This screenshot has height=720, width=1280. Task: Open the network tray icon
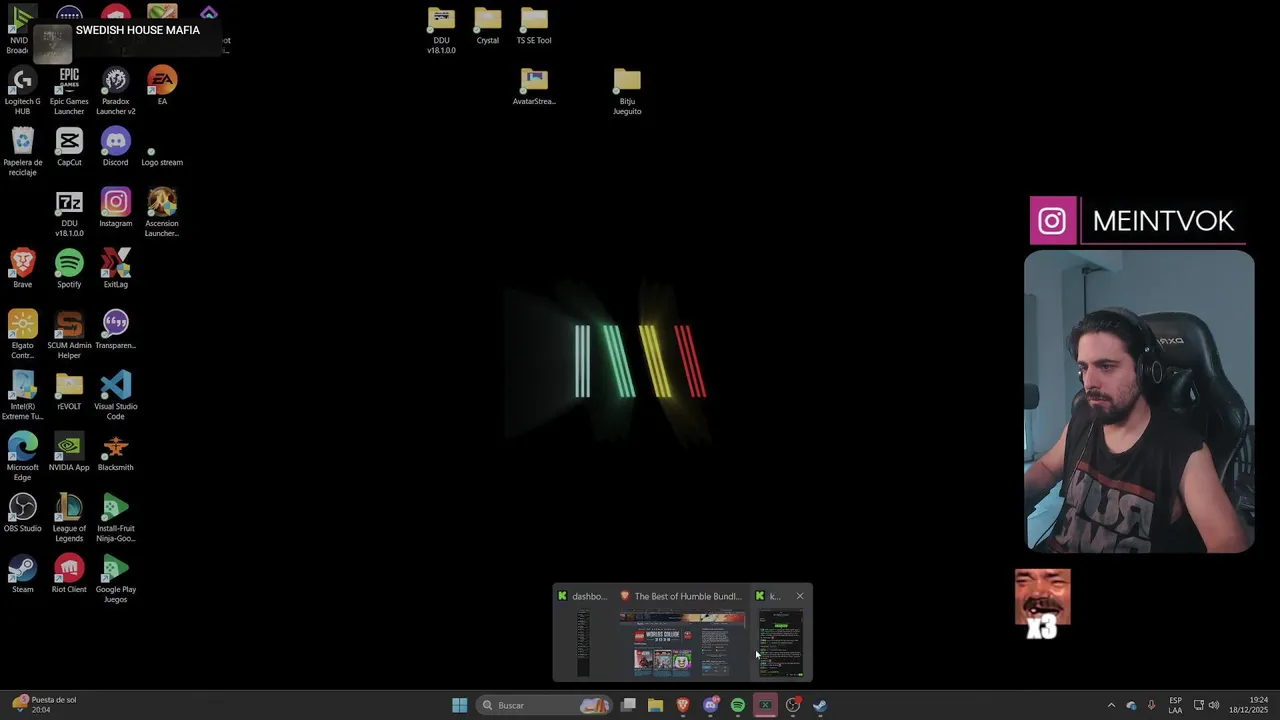(x=1199, y=705)
